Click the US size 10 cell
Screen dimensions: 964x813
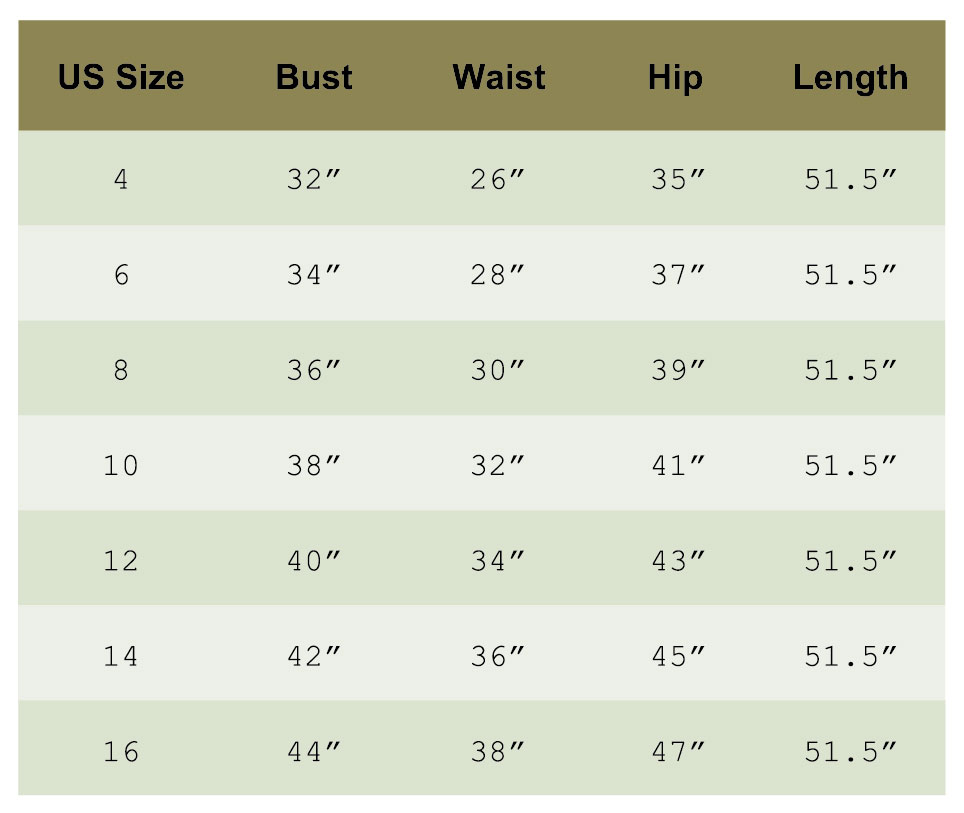(x=121, y=465)
